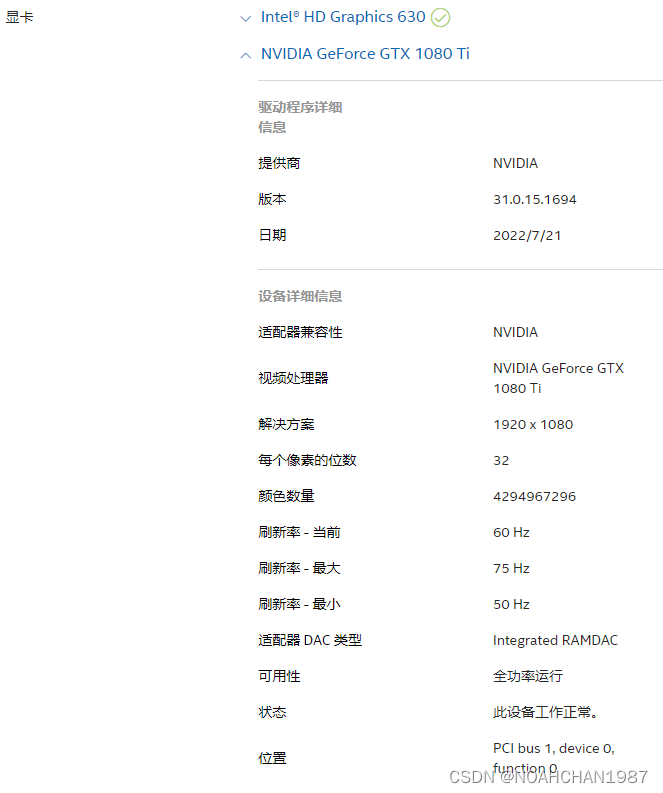Select the 显卡 category label
This screenshot has width=663, height=793.
pyautogui.click(x=19, y=17)
